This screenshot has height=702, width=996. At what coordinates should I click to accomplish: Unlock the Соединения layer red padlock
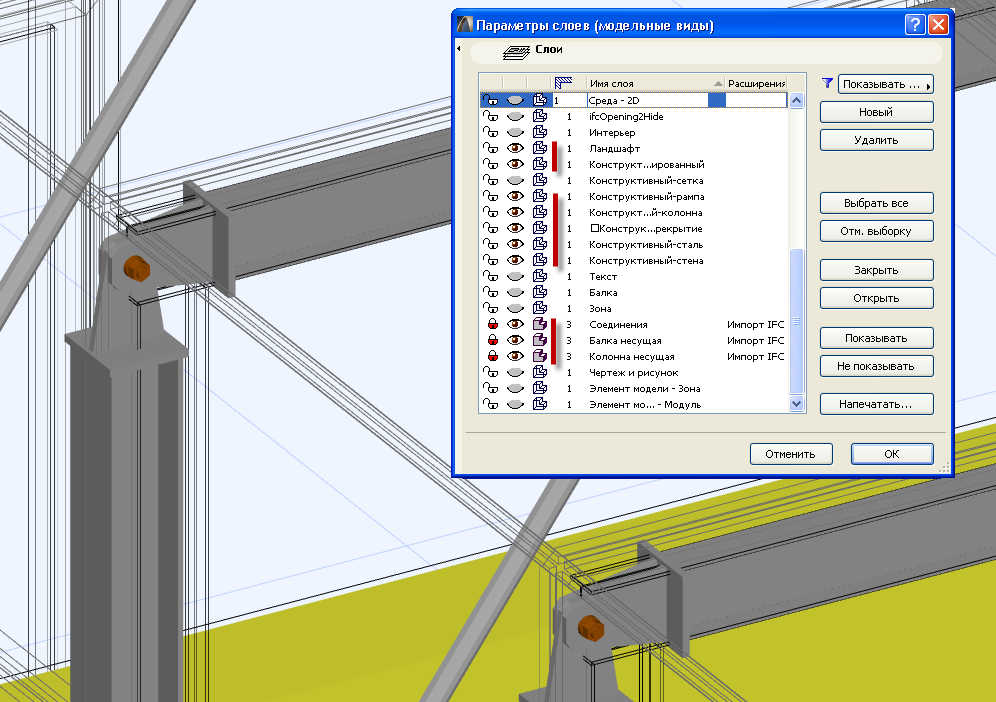pos(492,324)
